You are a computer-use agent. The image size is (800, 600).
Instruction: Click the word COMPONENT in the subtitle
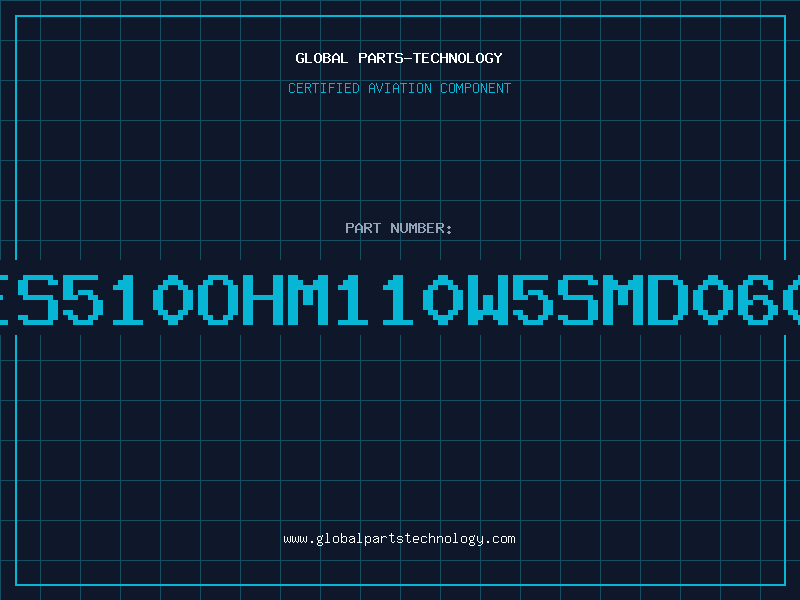coord(476,88)
